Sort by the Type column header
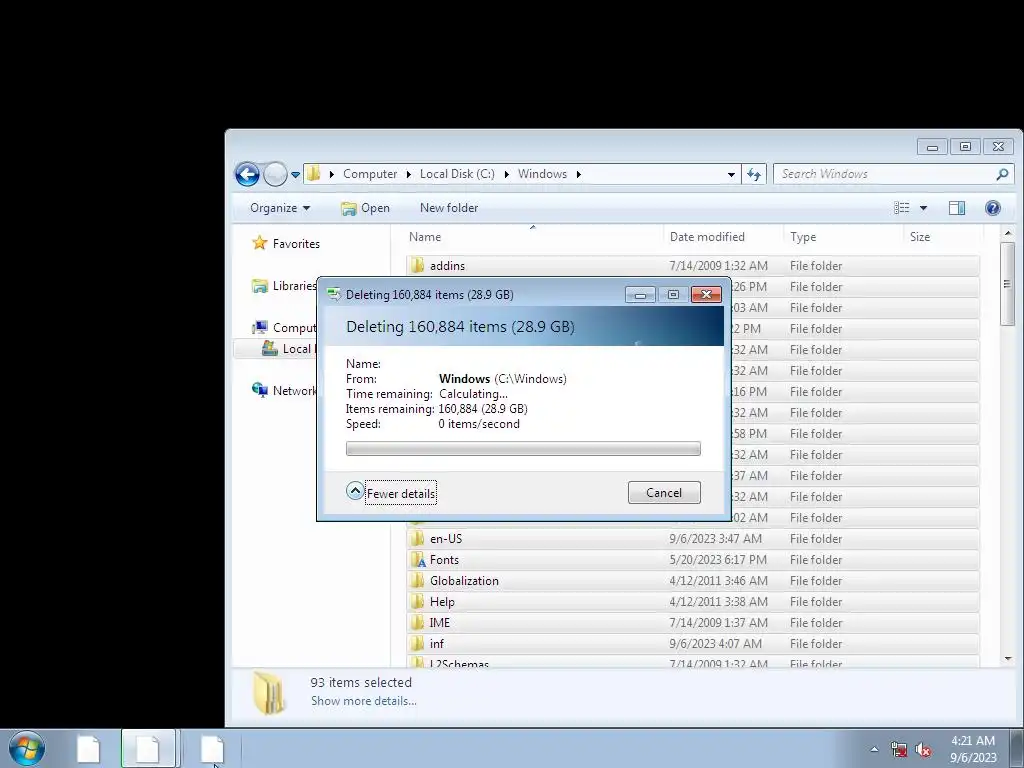 click(x=844, y=236)
